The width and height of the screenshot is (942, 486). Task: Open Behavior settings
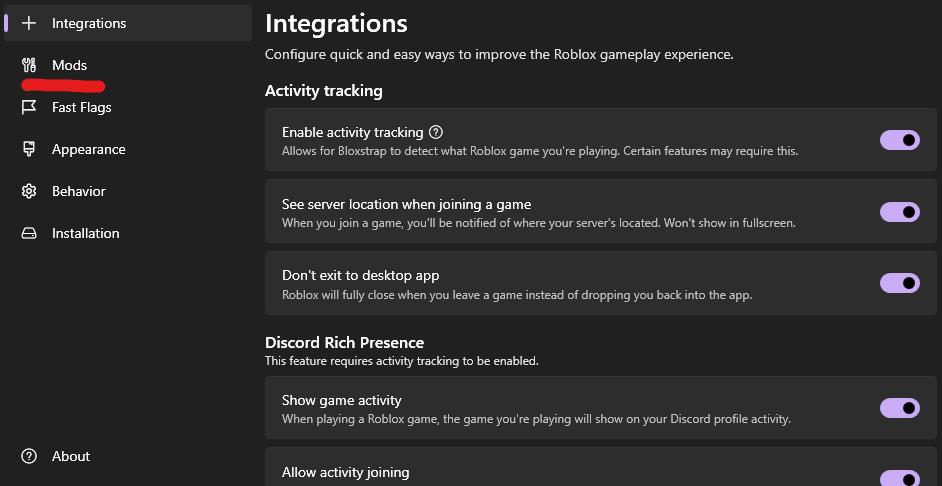click(78, 191)
